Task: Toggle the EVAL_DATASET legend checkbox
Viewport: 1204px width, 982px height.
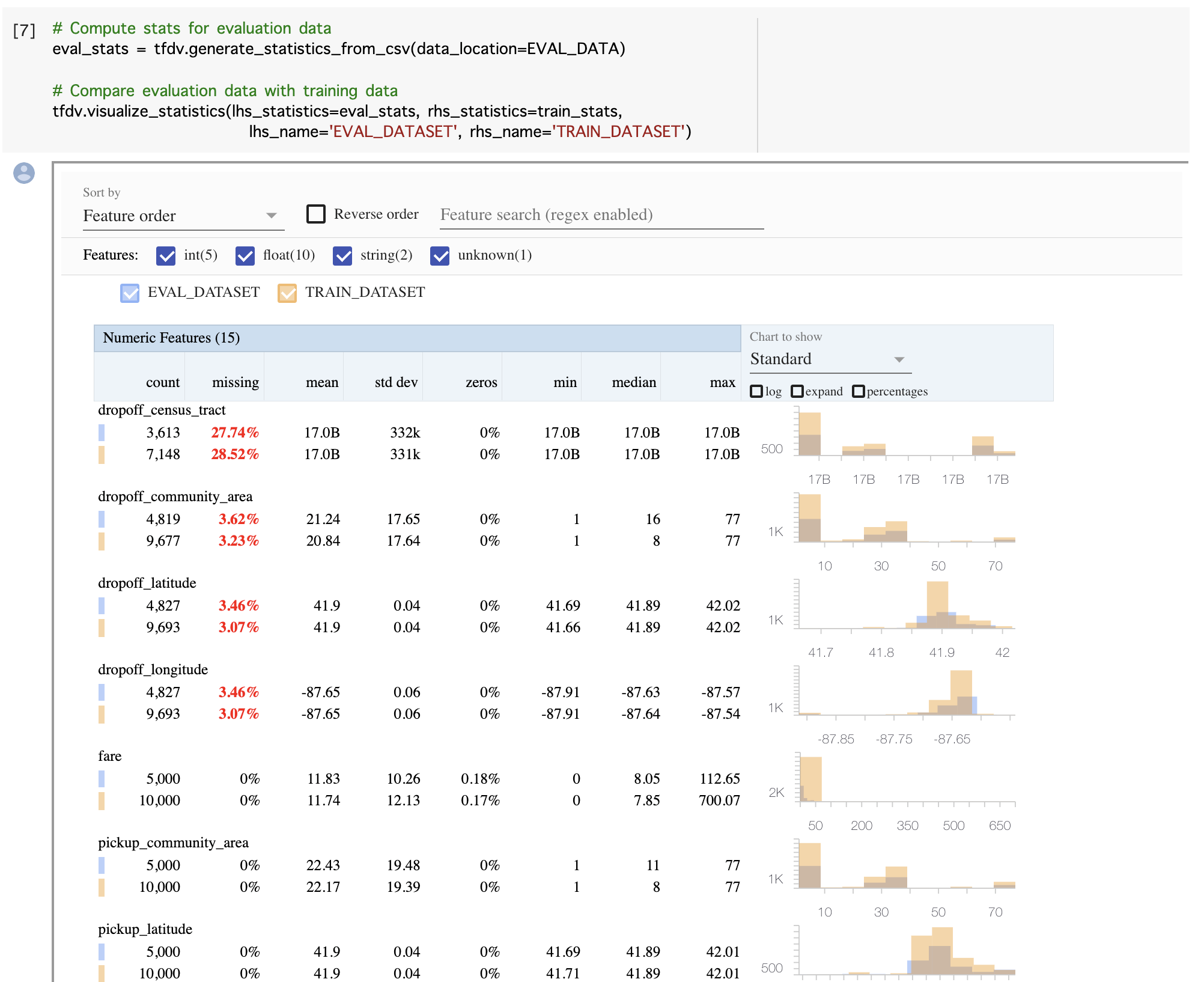Action: pos(130,293)
